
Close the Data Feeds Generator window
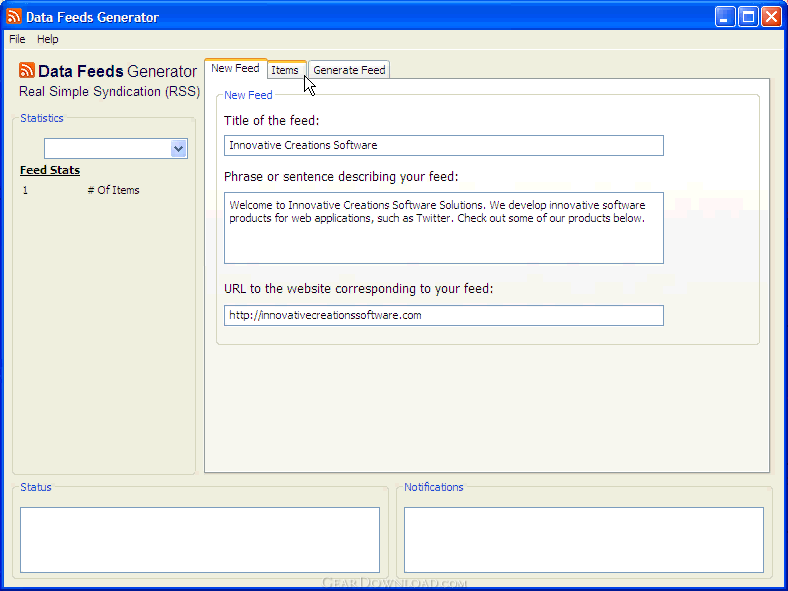click(771, 17)
